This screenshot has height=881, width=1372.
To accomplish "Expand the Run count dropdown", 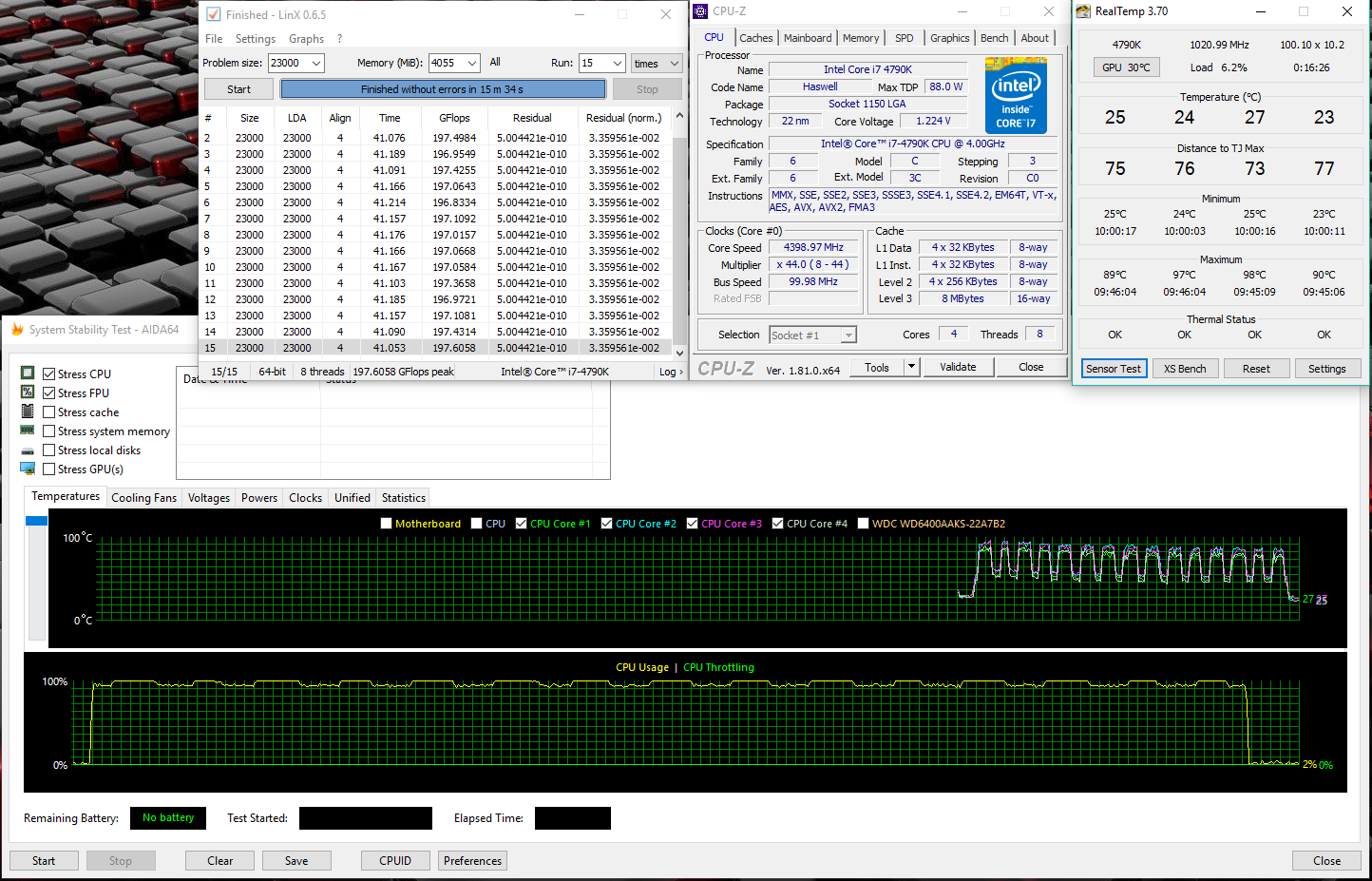I will [x=618, y=64].
